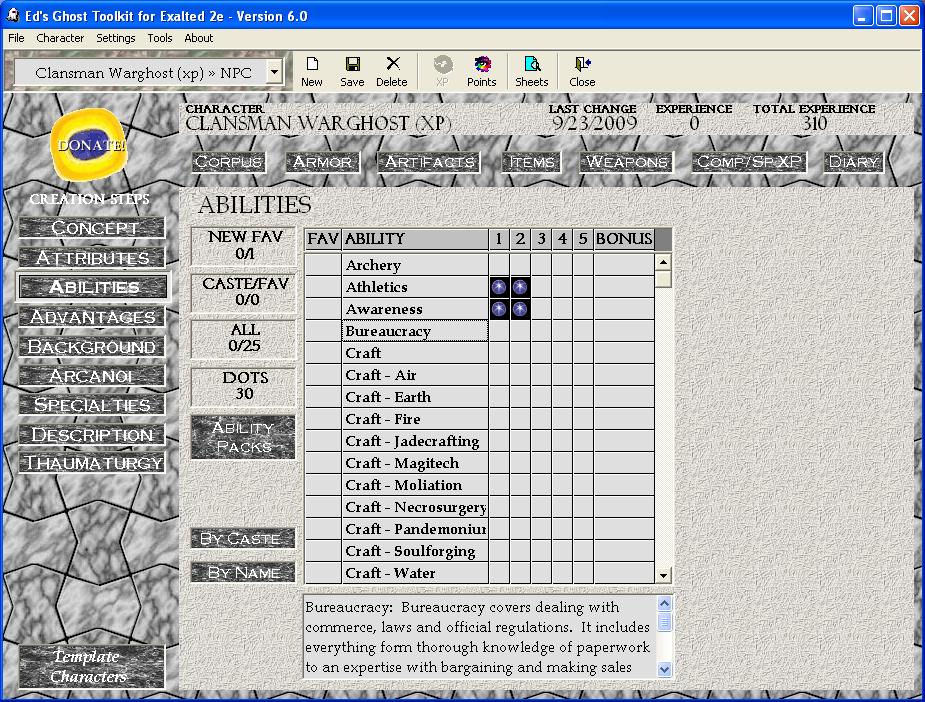Open the Tools menu
Screen dimensions: 925x702
pos(160,38)
